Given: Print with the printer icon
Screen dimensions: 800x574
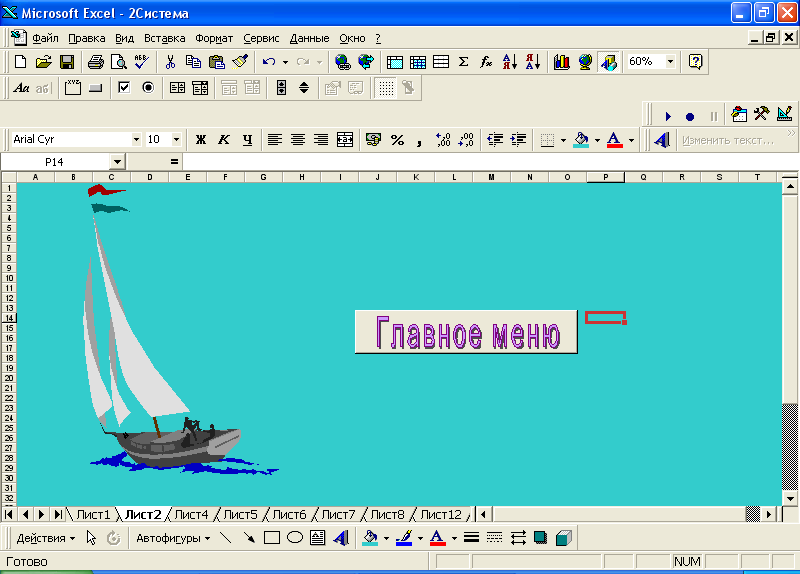Looking at the screenshot, I should 95,62.
